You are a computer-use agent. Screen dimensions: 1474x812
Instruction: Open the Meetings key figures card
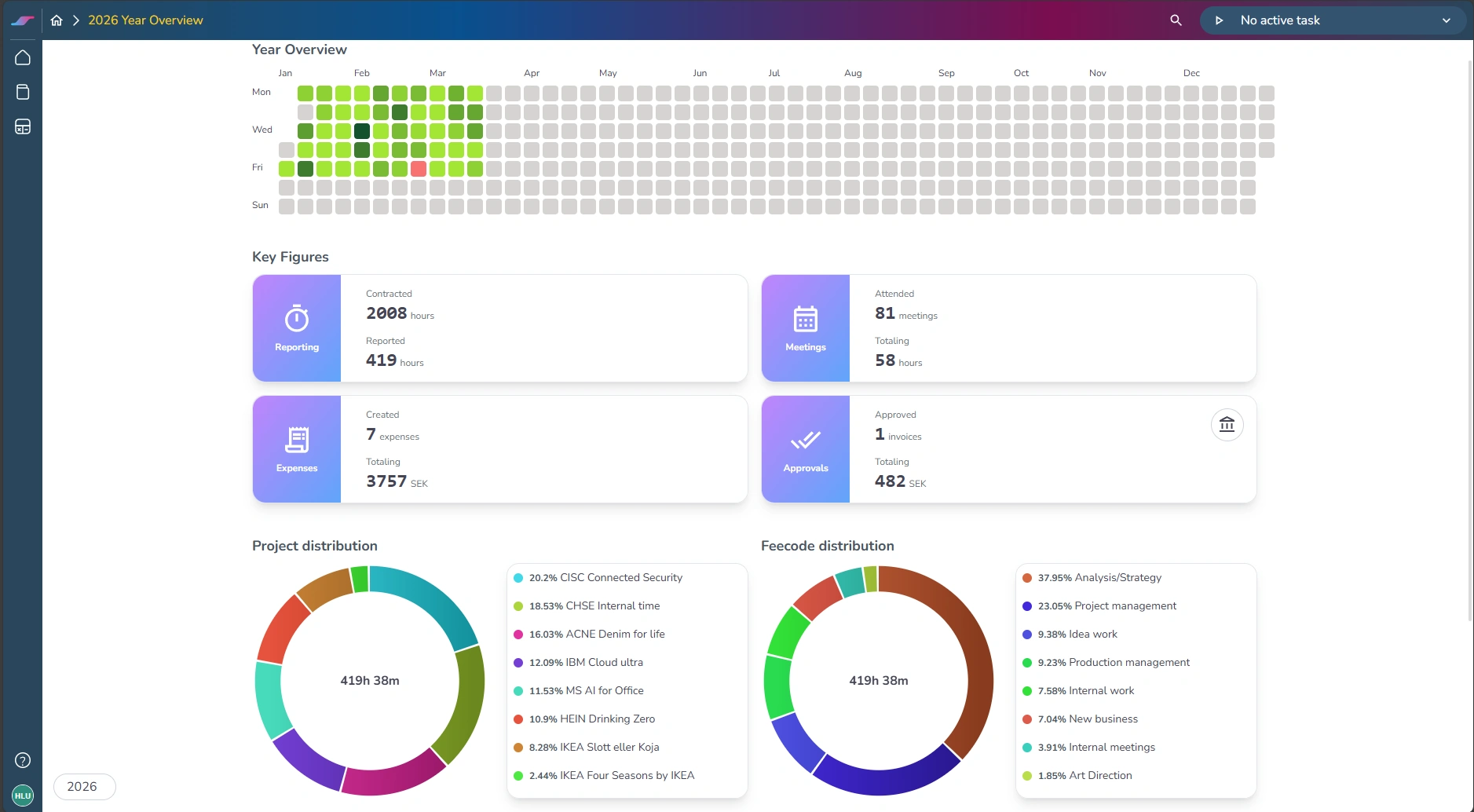point(805,328)
